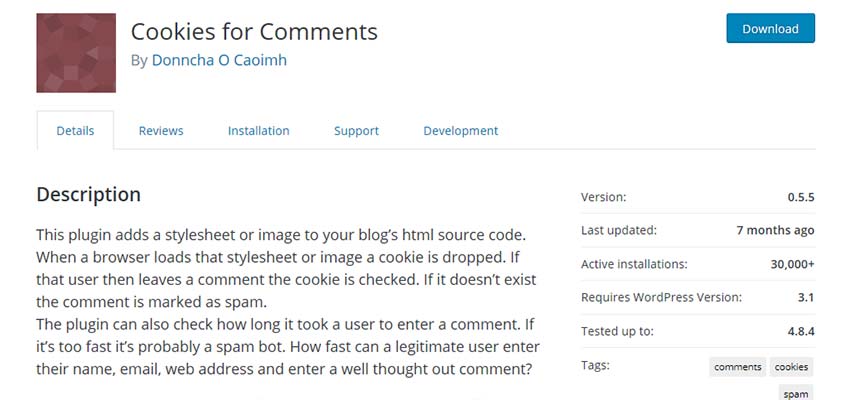Viewport: 850px width, 400px height.
Task: Show the Development tab
Action: click(x=460, y=130)
